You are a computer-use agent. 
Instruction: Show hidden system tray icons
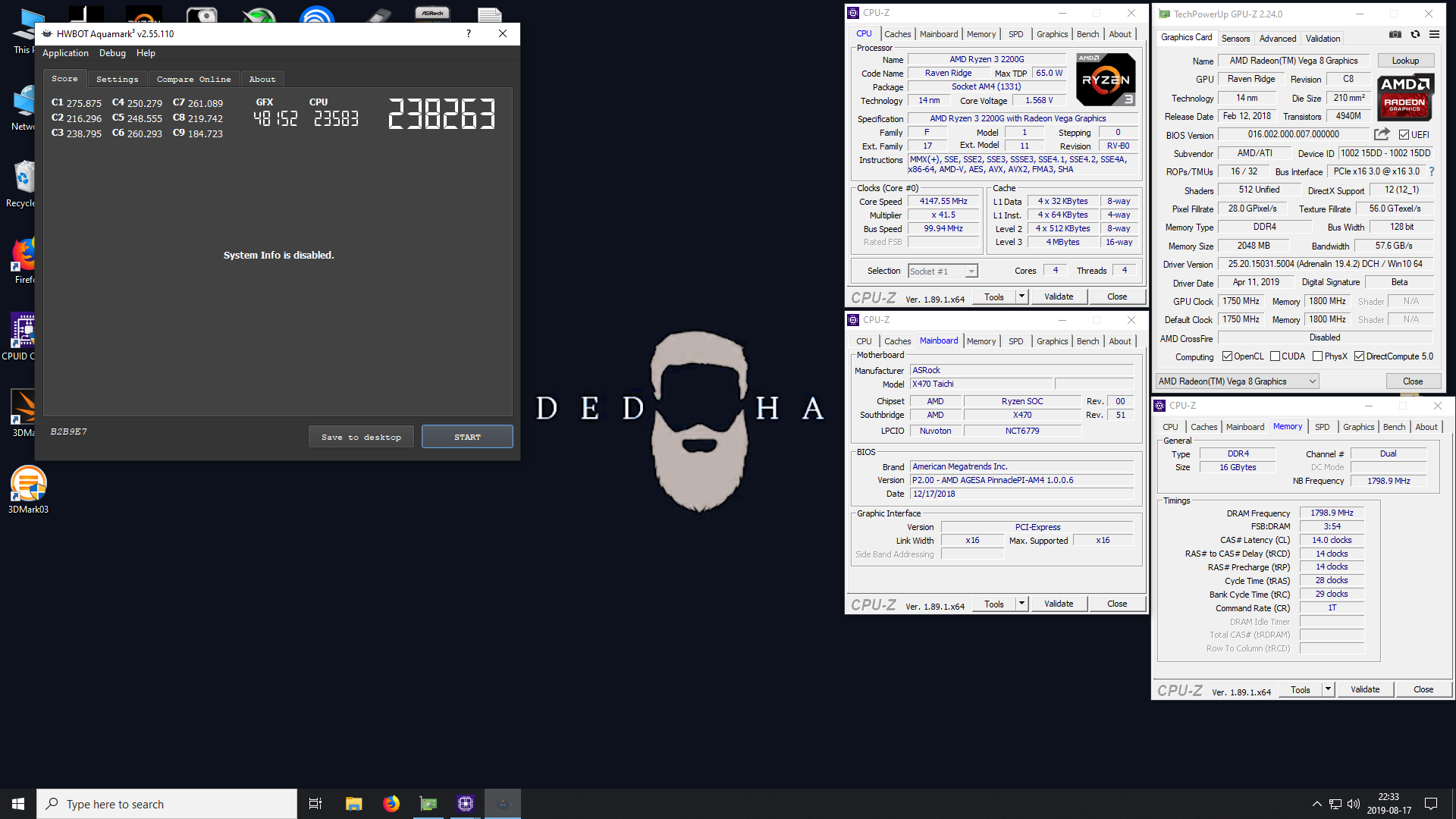[1316, 804]
